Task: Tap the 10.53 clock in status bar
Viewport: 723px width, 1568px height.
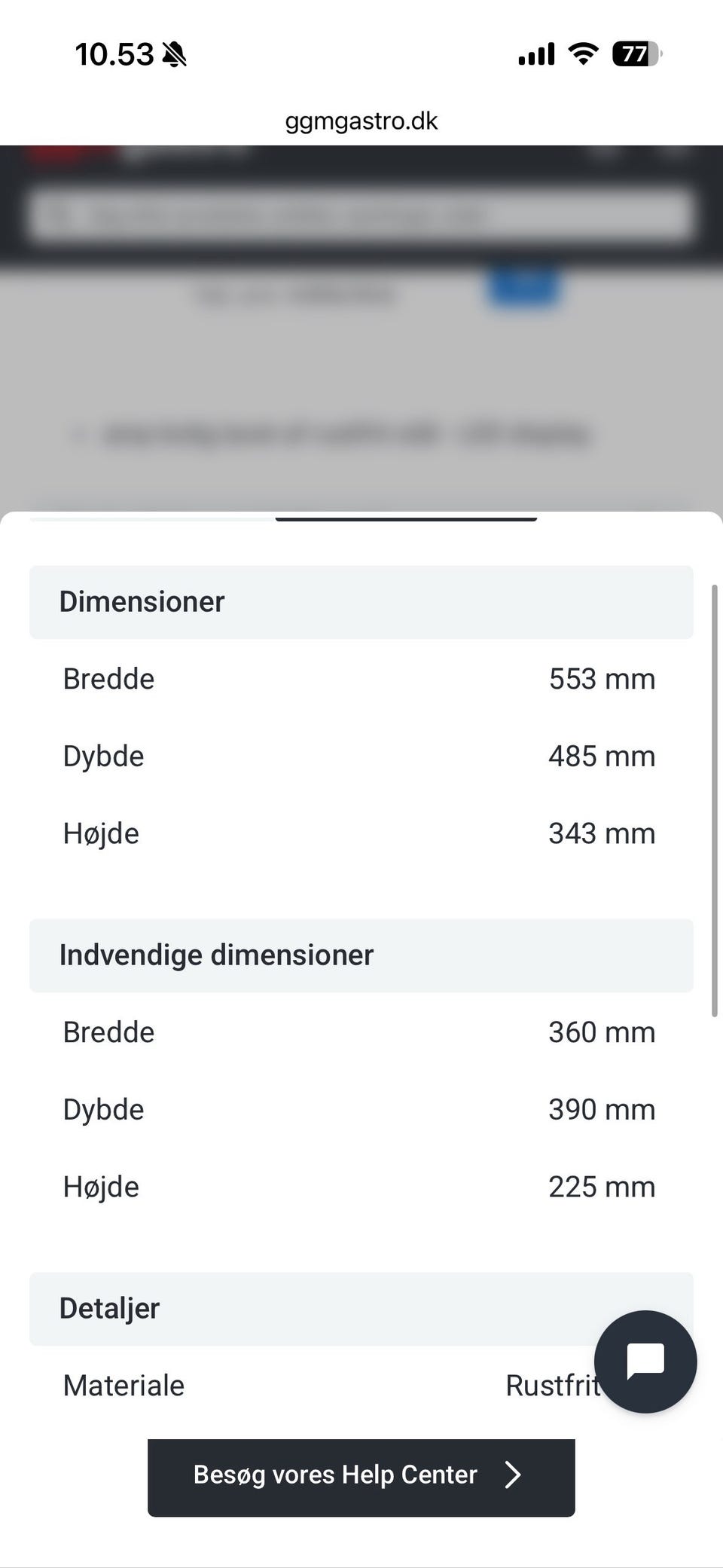Action: point(114,54)
